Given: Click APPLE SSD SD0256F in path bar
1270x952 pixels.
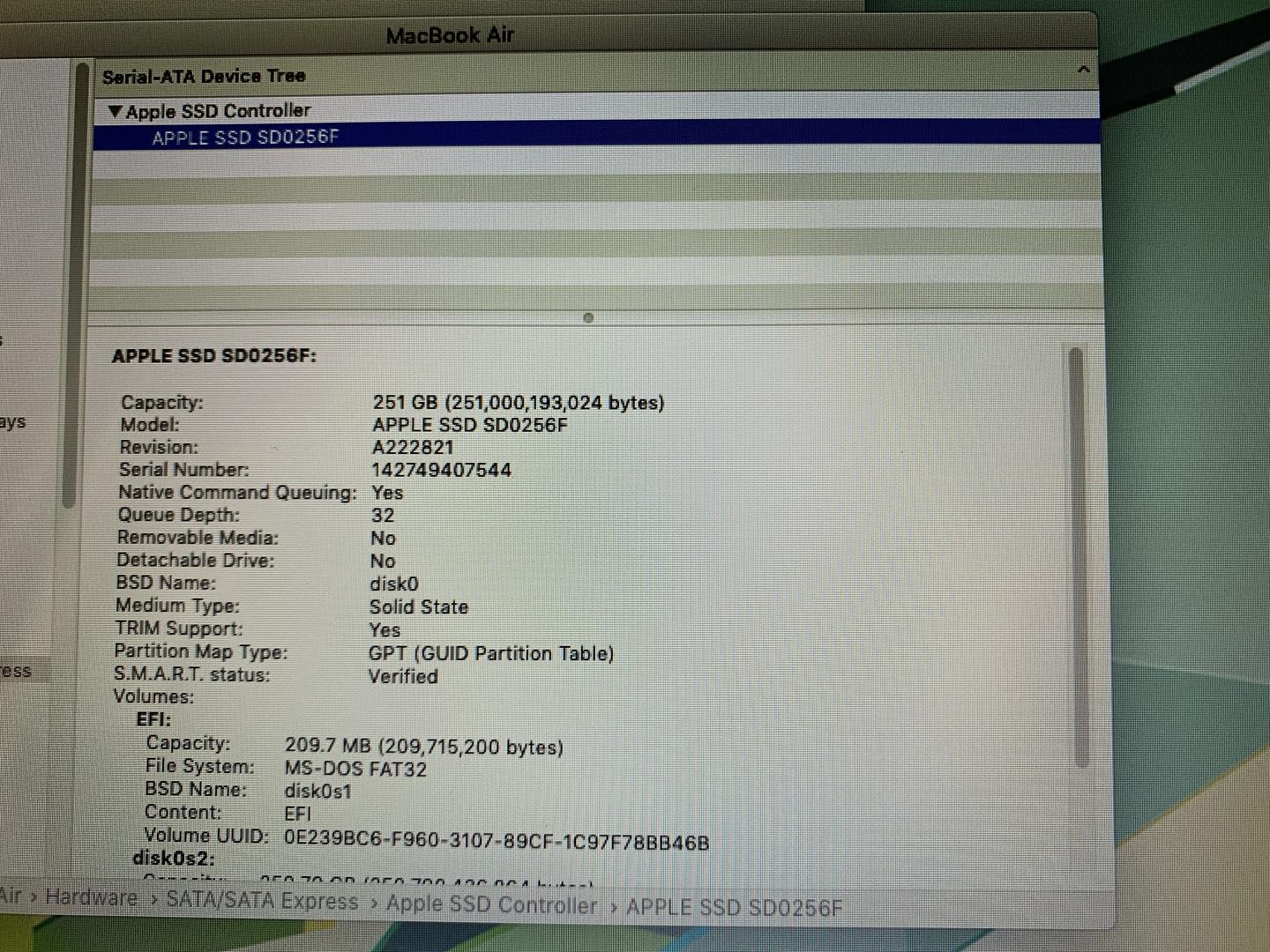Looking at the screenshot, I should [x=734, y=908].
